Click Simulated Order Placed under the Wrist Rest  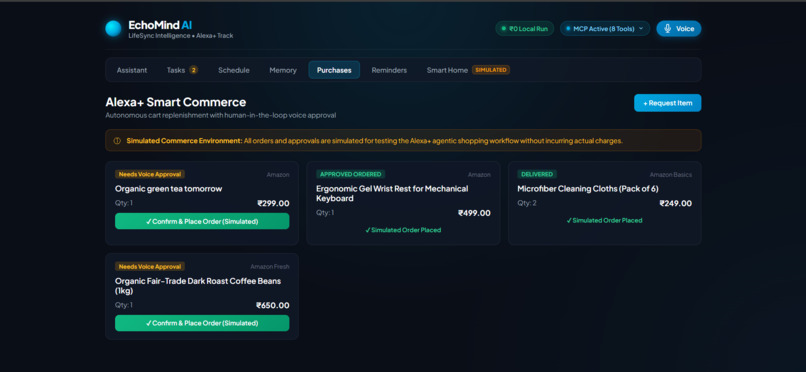tap(403, 230)
